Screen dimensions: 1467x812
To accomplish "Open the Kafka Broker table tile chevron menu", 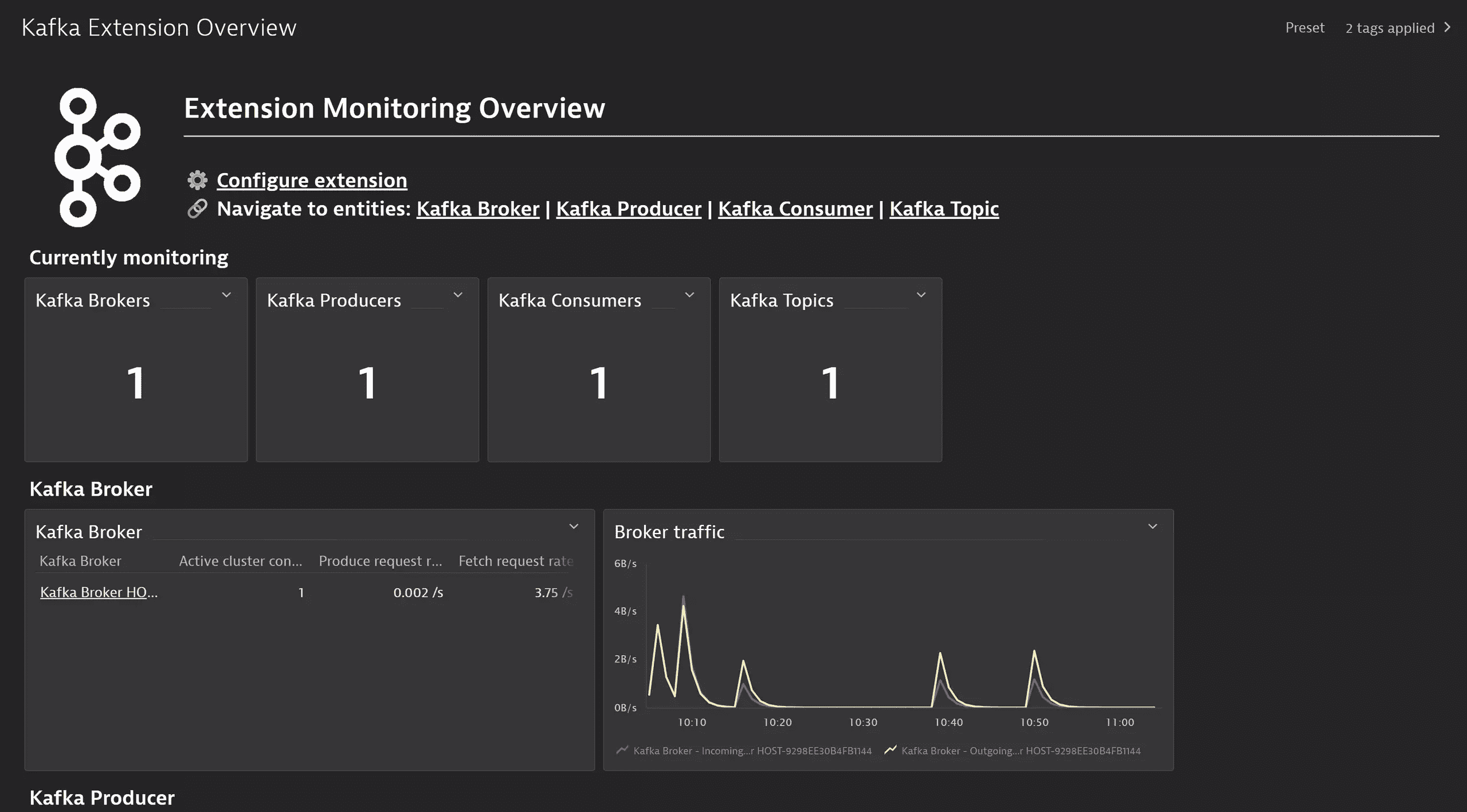I will pyautogui.click(x=574, y=527).
